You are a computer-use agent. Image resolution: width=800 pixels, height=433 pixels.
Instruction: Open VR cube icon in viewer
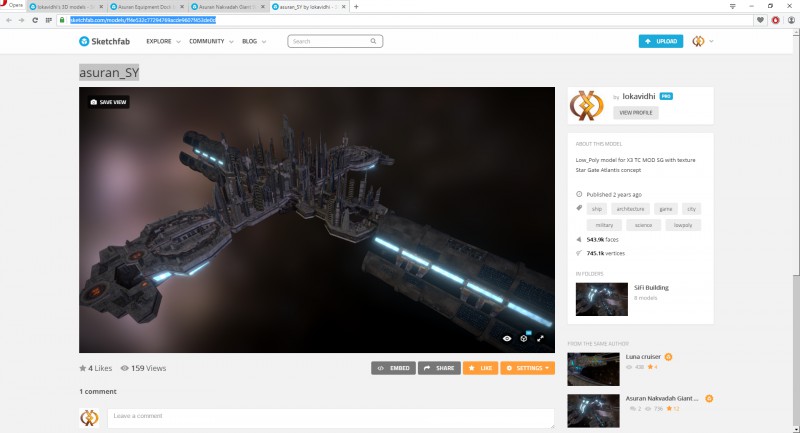coord(524,338)
